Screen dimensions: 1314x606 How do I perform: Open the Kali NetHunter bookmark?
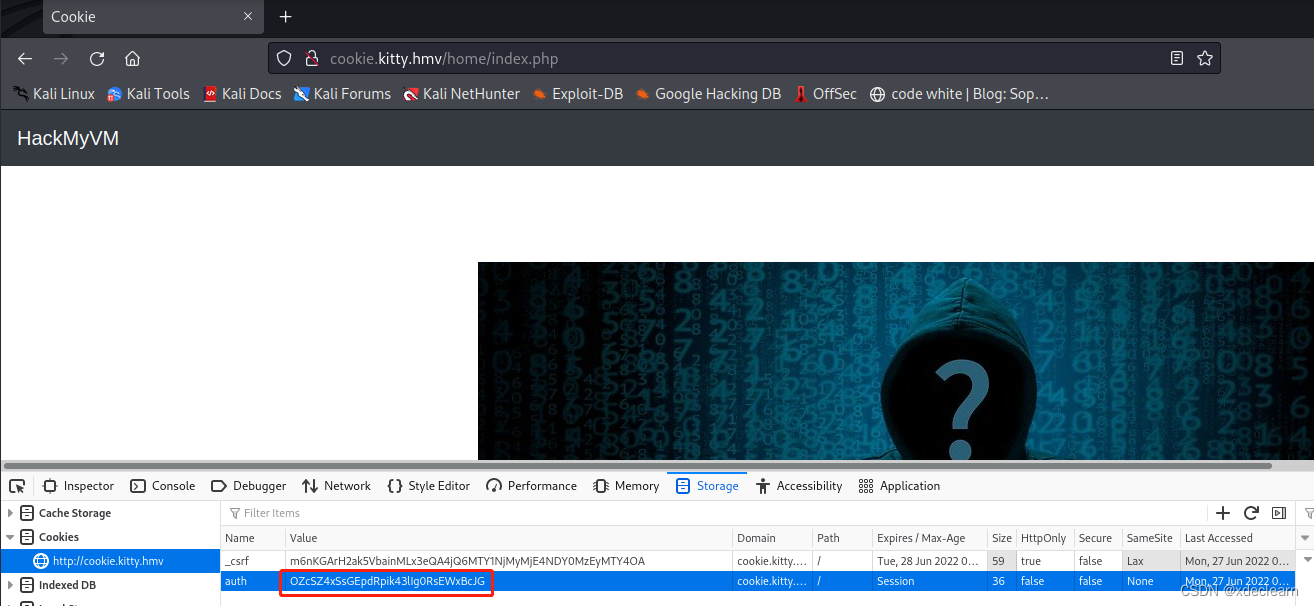(x=461, y=94)
